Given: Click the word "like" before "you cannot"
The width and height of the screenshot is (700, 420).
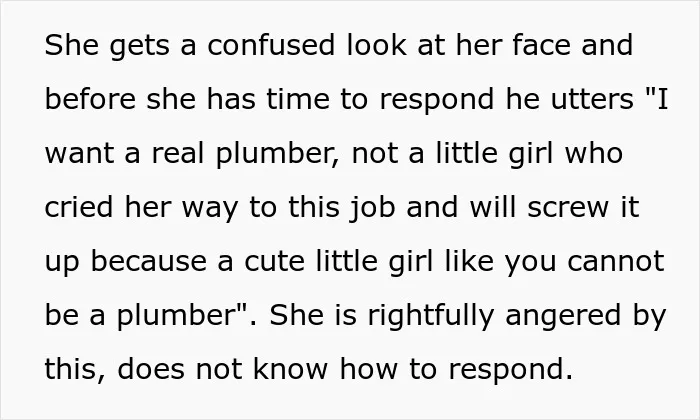Looking at the screenshot, I should tap(469, 262).
